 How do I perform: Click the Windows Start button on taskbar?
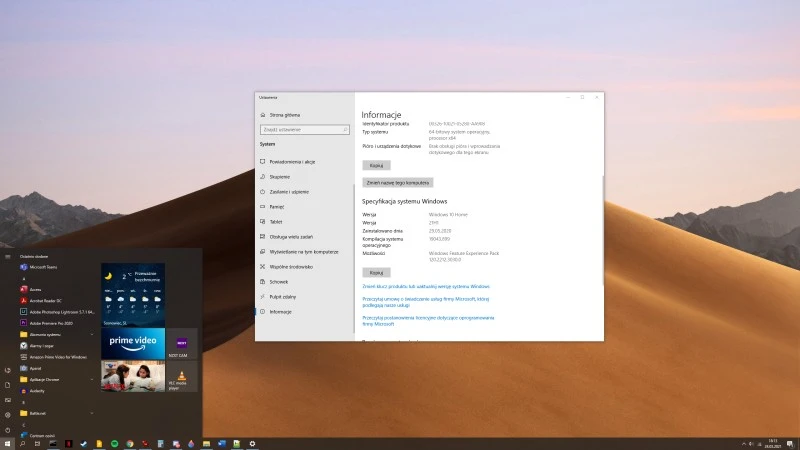point(7,444)
